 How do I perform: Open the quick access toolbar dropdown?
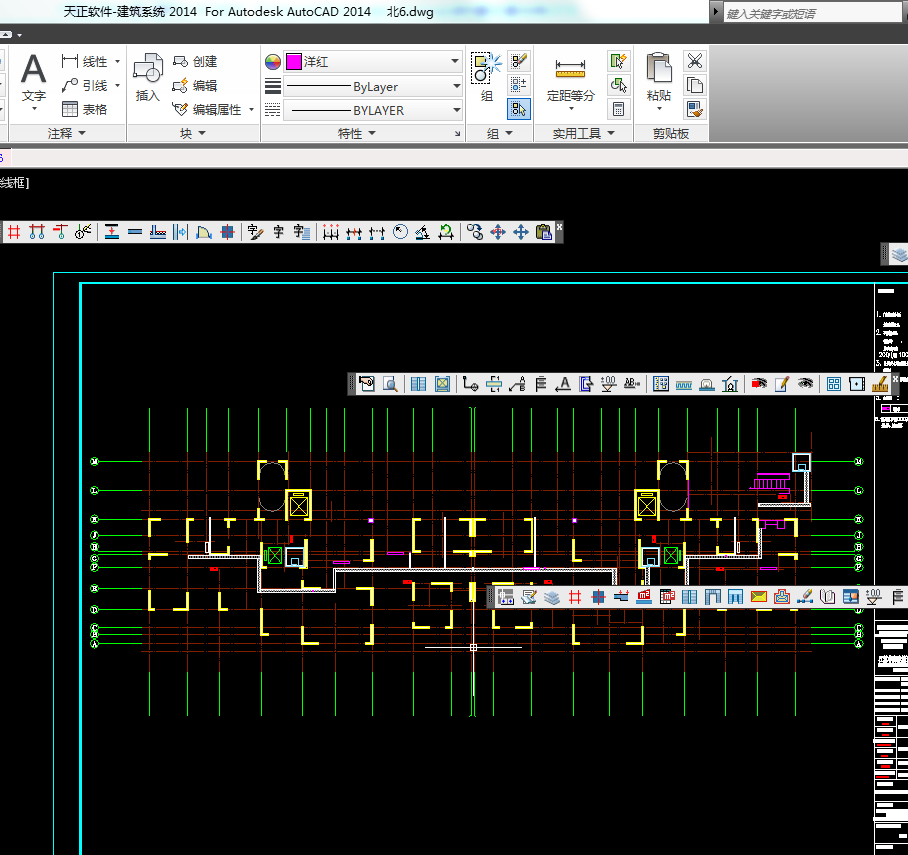pos(19,35)
